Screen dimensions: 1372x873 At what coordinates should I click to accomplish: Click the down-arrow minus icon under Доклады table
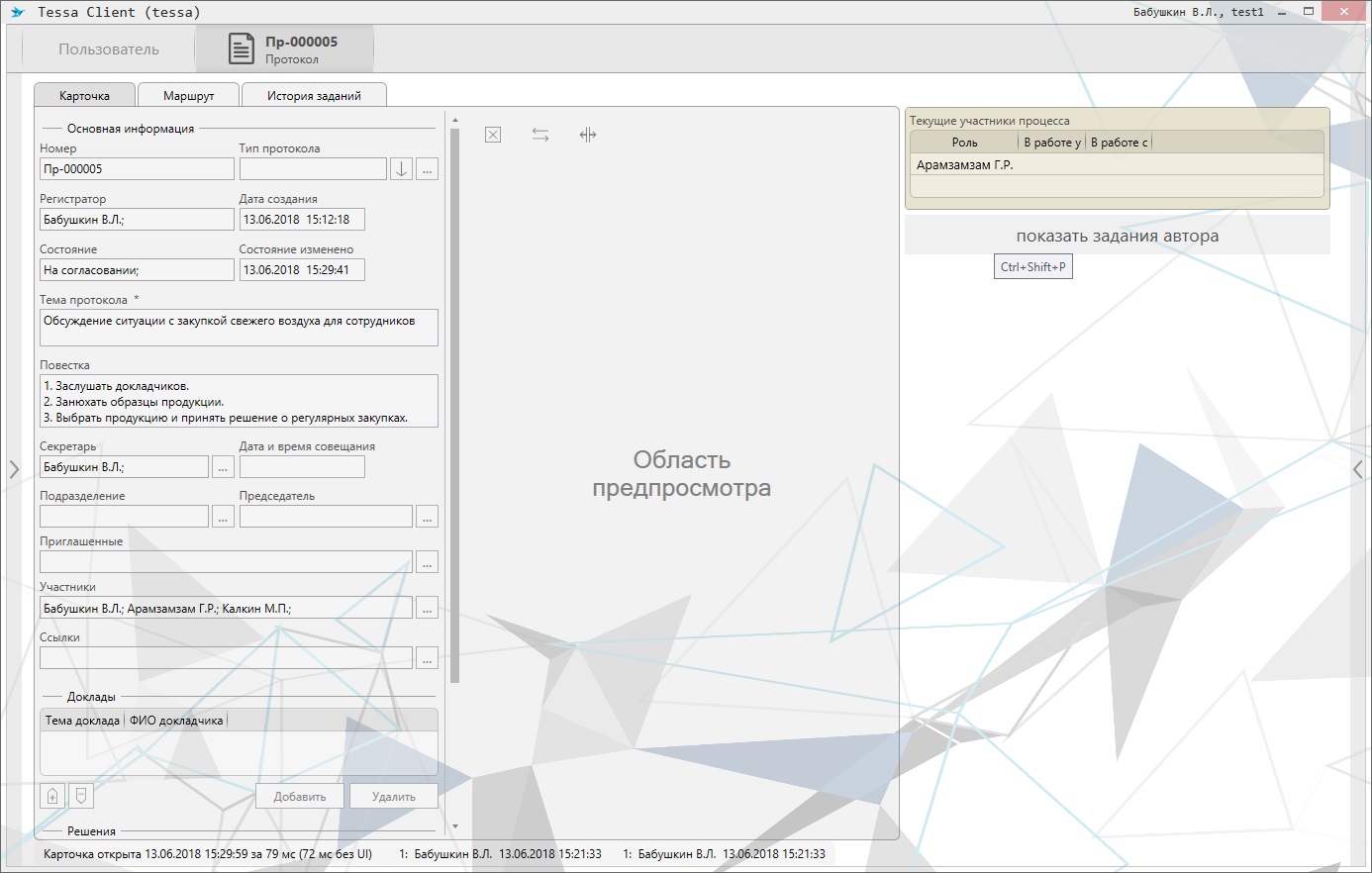point(81,796)
